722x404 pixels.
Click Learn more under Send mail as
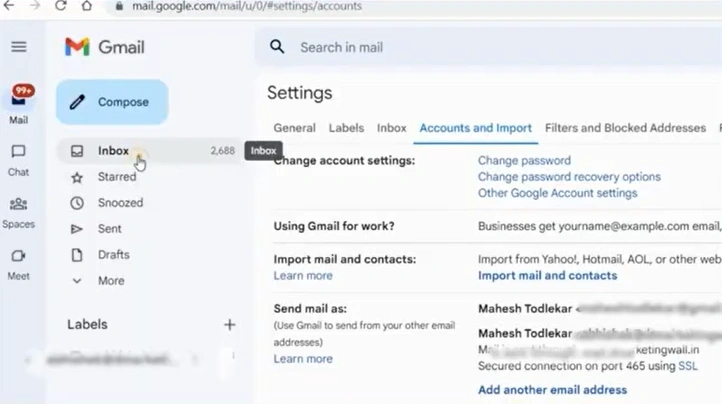tap(303, 359)
